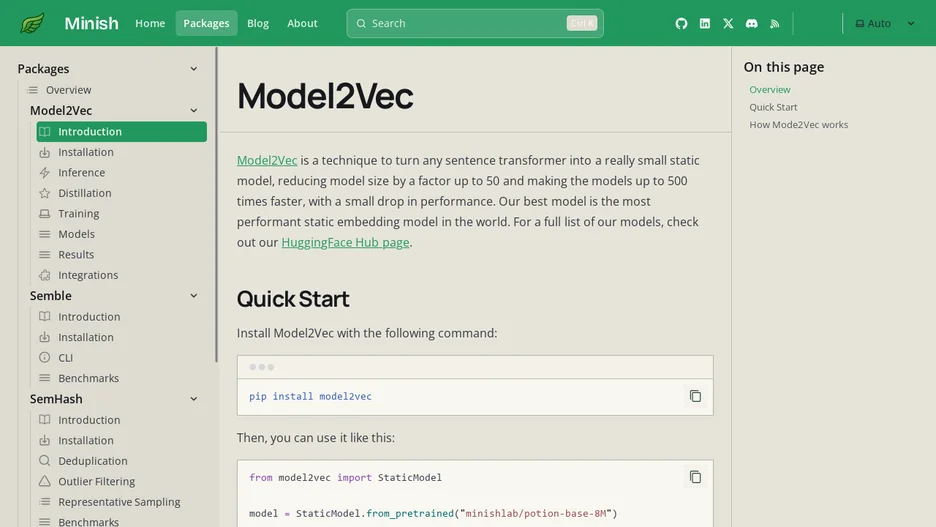This screenshot has width=936, height=527.
Task: Click the Deduplication magnifier icon
Action: (x=45, y=461)
